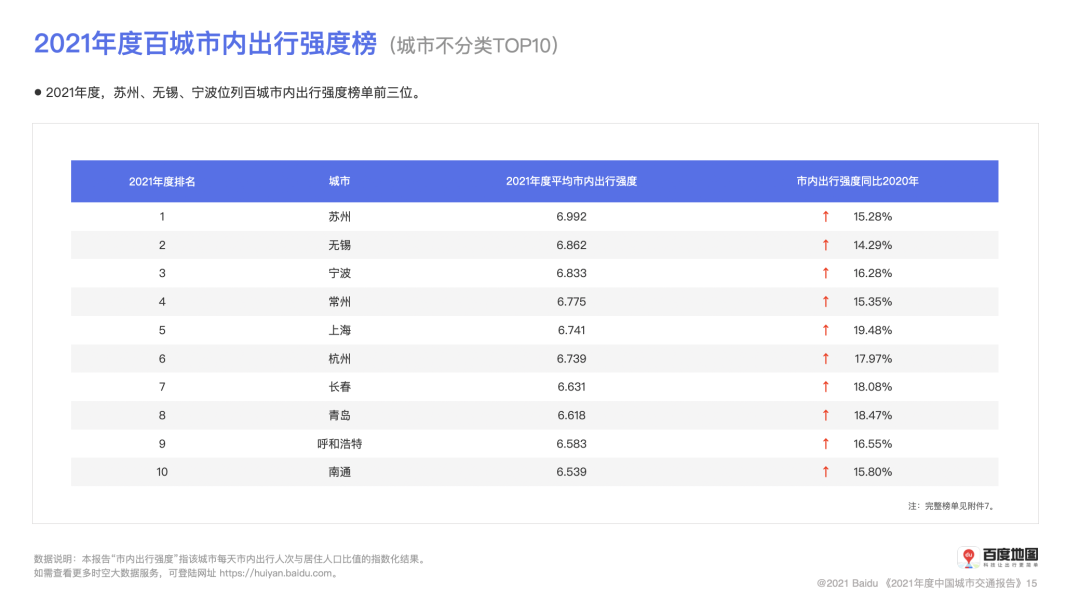
Task: Select the up arrow next to 16.28%
Action: (x=825, y=273)
